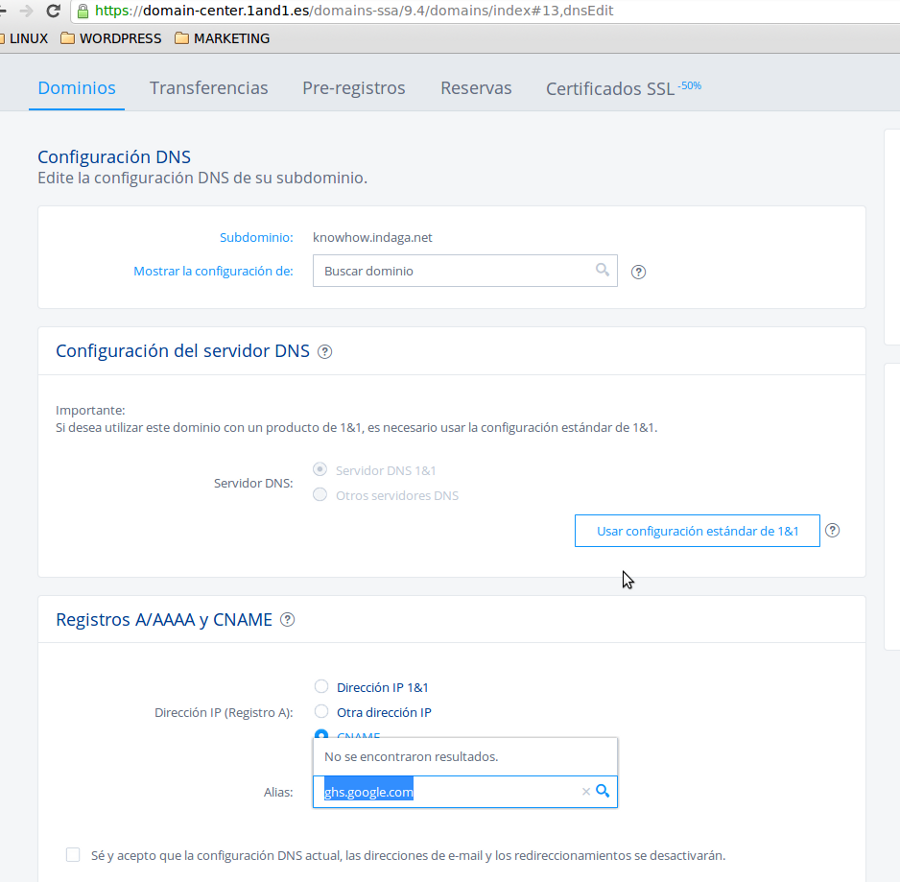Click the magnifier in Buscar dominio field
The width and height of the screenshot is (900, 882).
602,270
